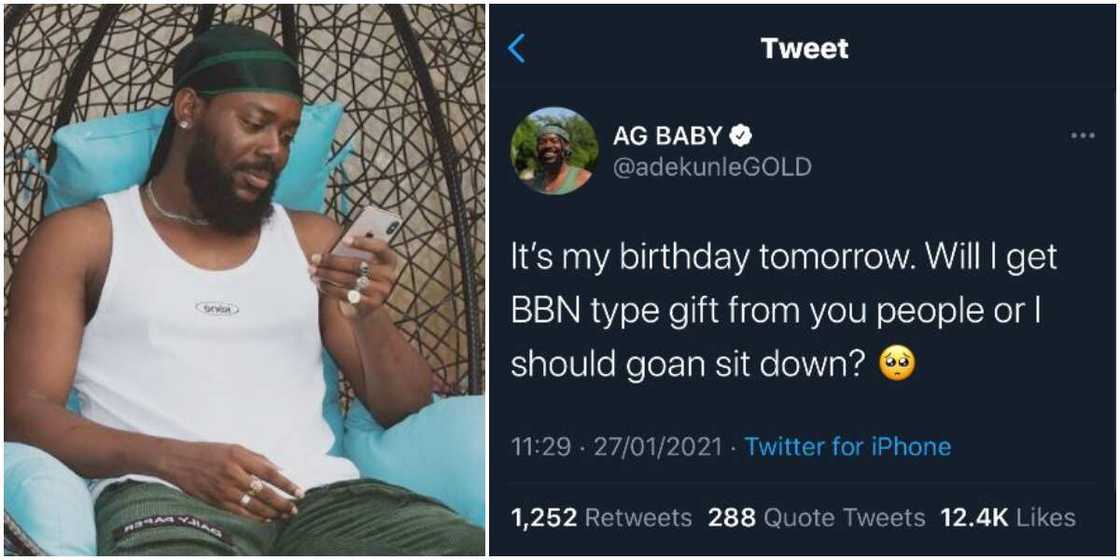
Task: Open AG BABY's round profile avatar
Action: [x=554, y=151]
